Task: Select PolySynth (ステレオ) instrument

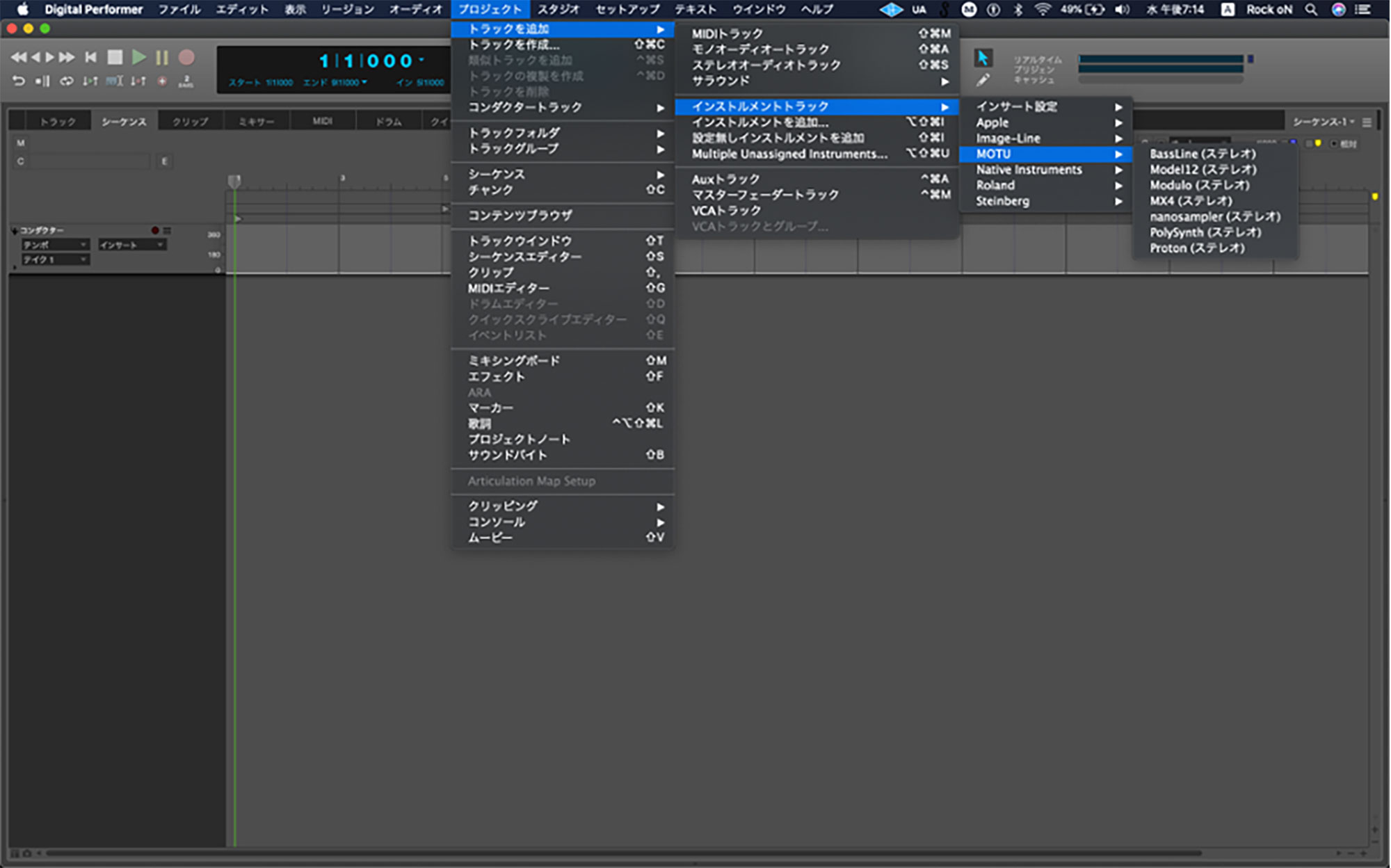Action: pos(1215,232)
